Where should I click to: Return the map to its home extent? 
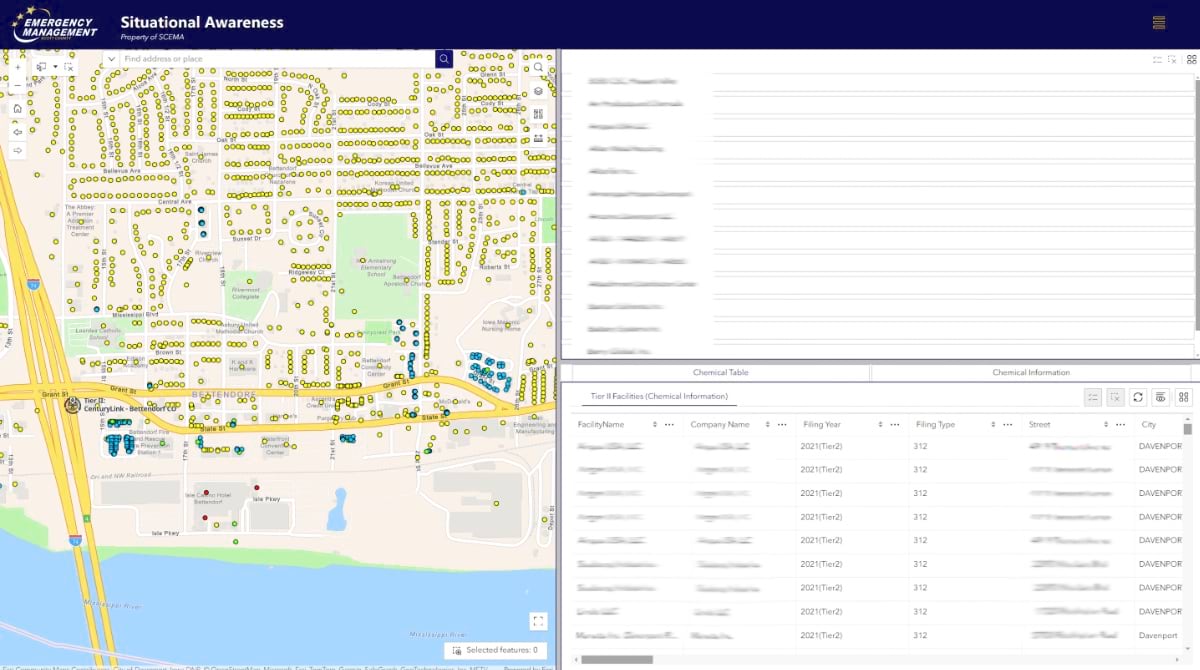click(x=17, y=108)
